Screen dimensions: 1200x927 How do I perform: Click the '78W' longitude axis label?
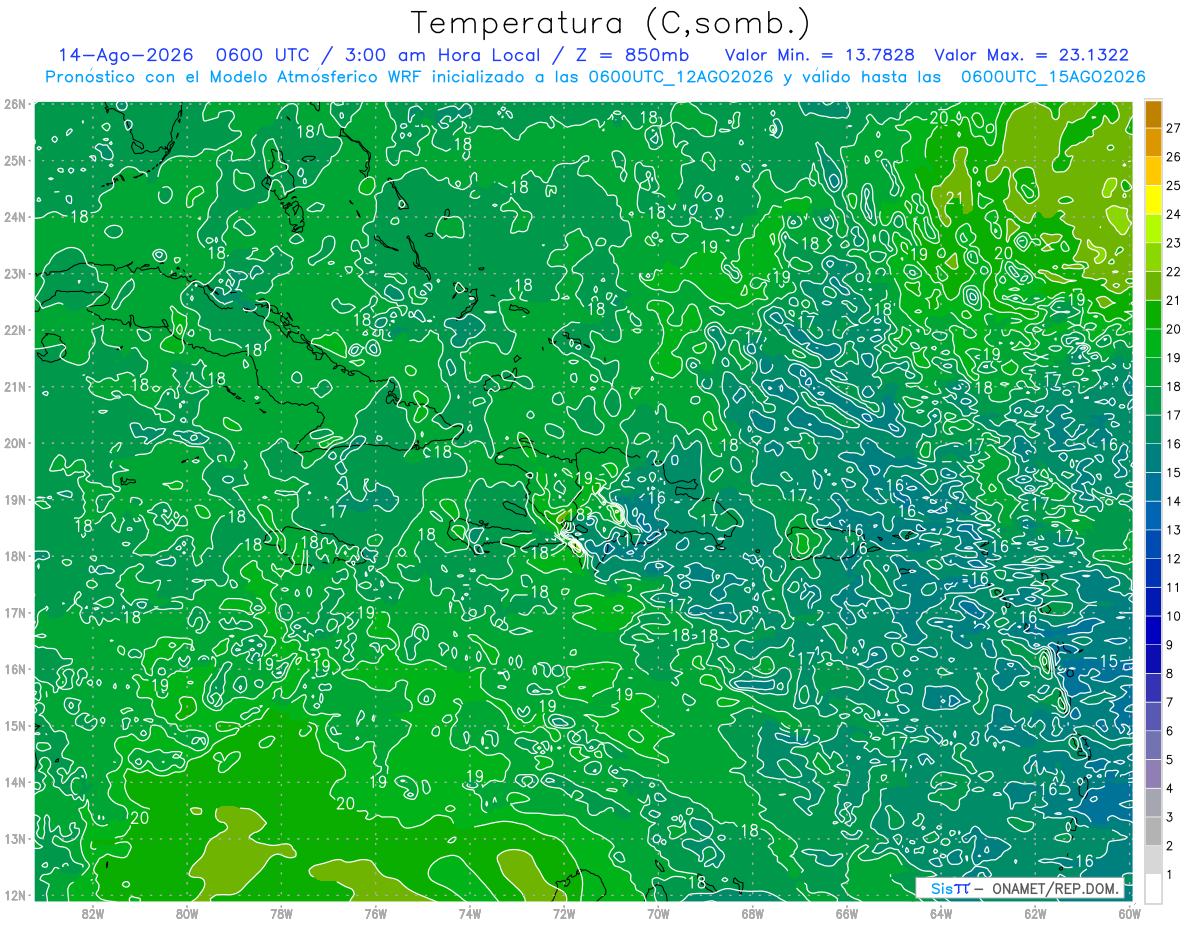[x=281, y=912]
